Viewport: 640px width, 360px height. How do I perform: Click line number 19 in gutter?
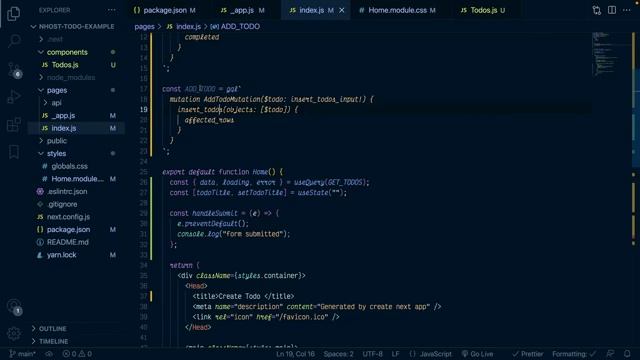(144, 110)
